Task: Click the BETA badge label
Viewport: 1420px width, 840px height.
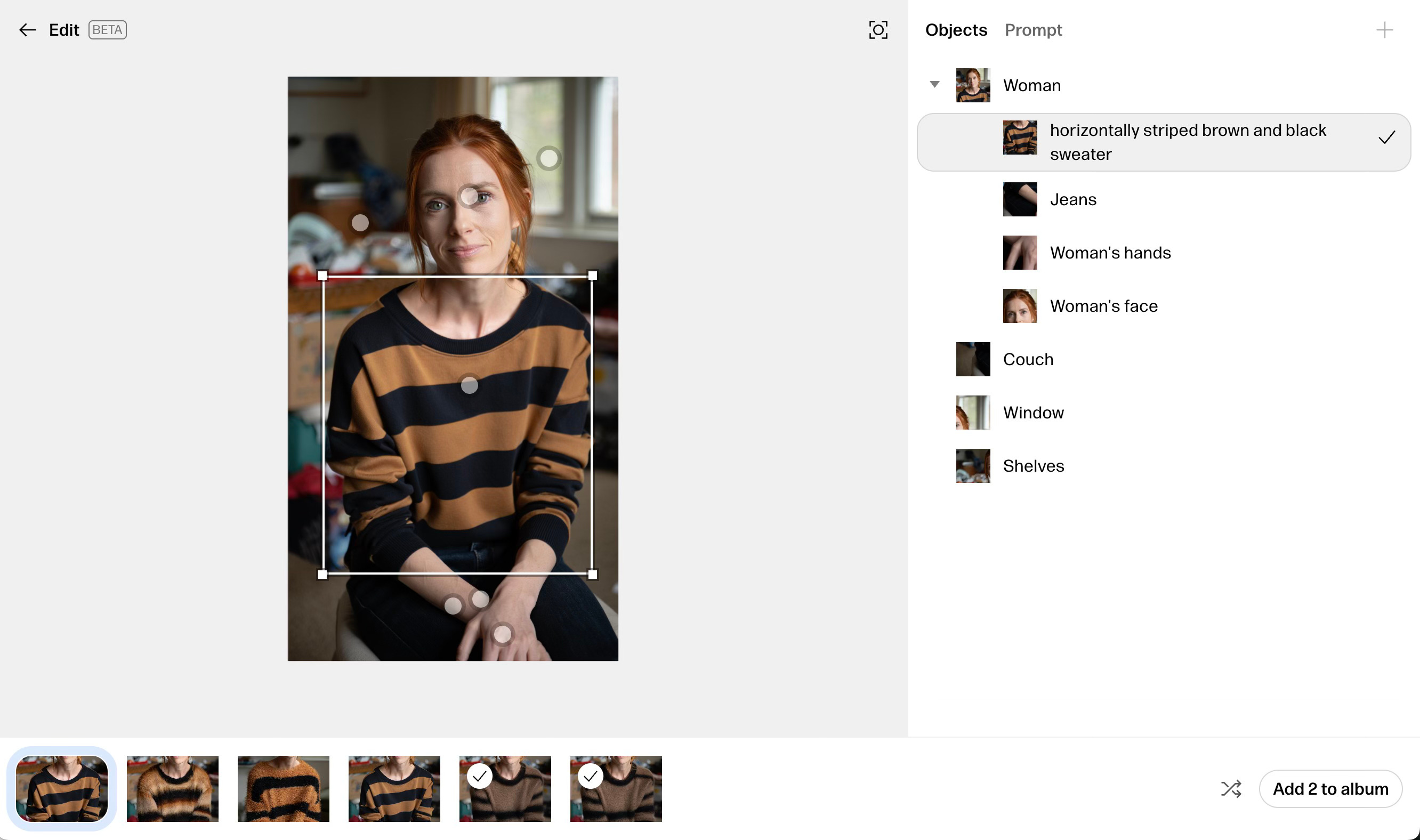Action: point(107,30)
